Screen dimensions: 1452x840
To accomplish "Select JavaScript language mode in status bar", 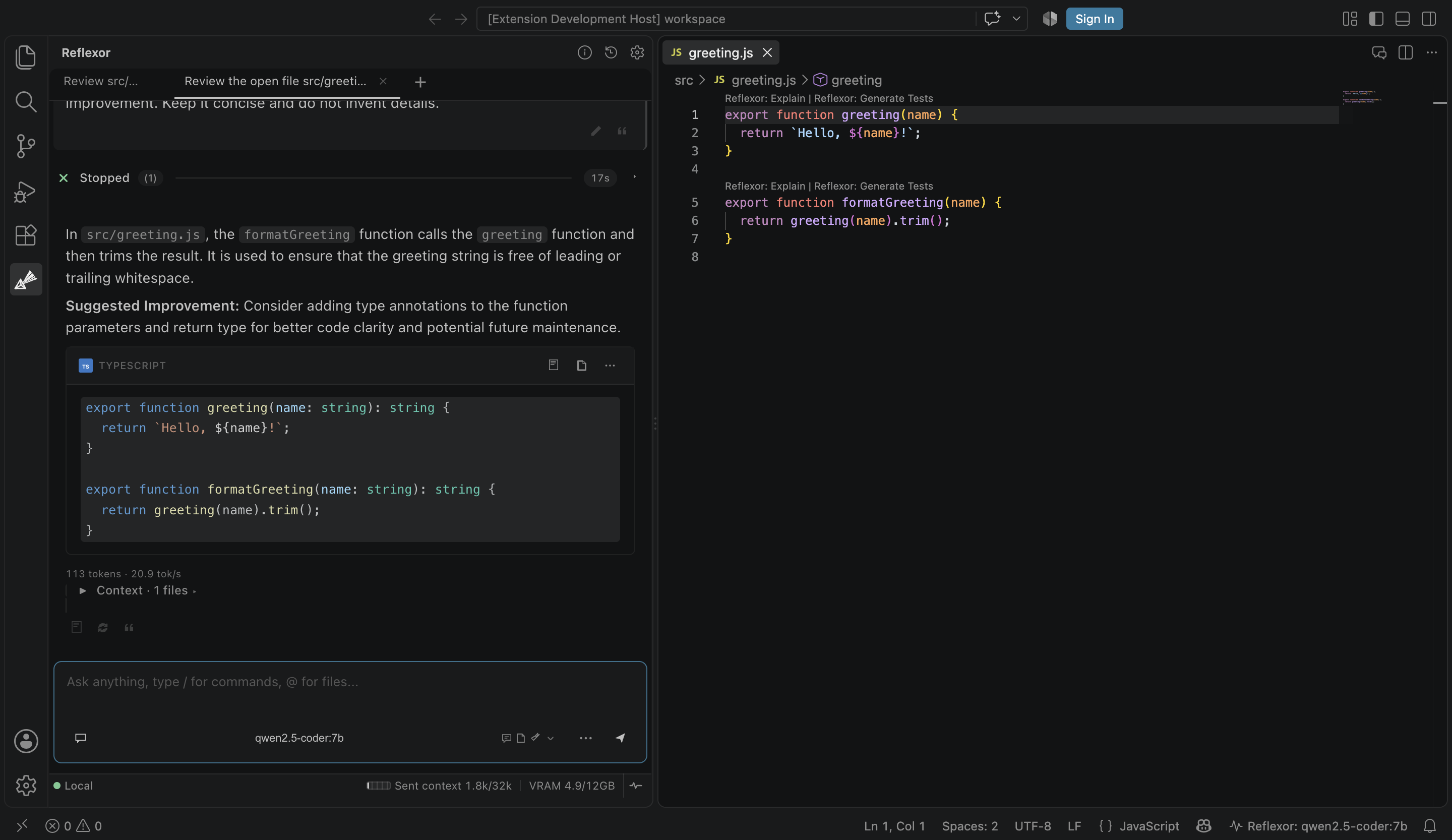I will (1149, 825).
